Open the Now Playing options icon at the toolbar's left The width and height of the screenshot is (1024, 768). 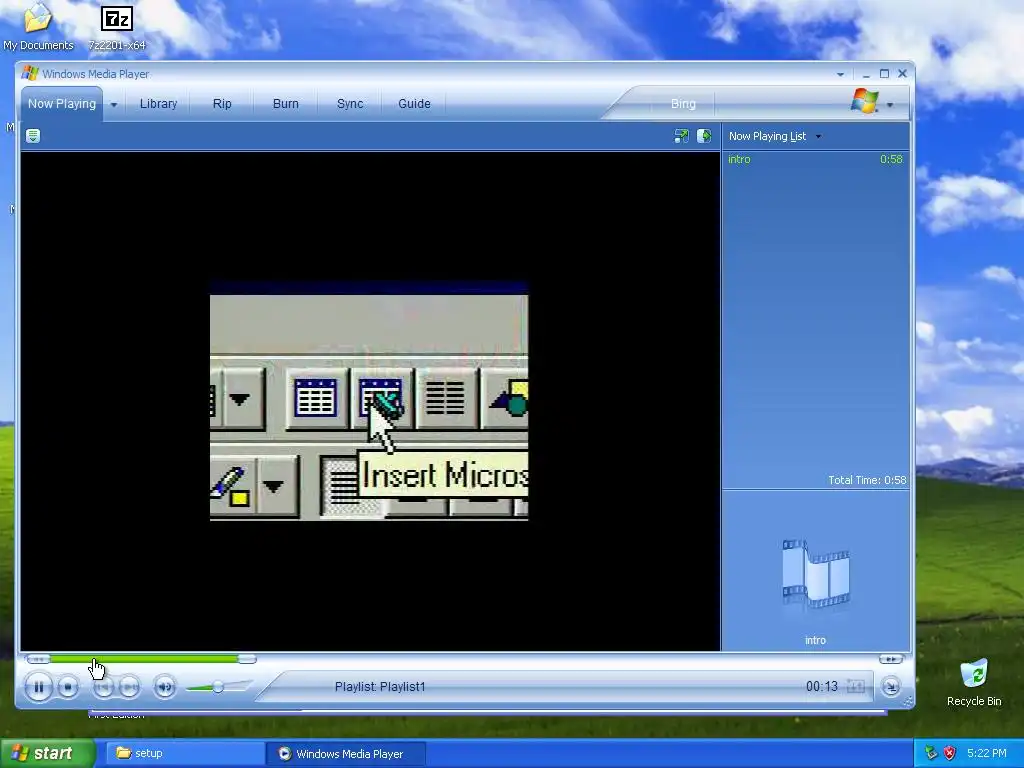coord(33,136)
